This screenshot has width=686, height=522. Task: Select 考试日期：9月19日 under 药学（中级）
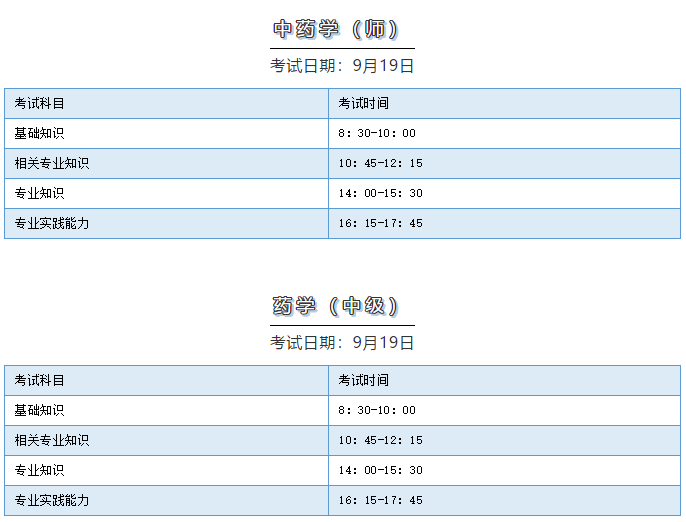(342, 343)
